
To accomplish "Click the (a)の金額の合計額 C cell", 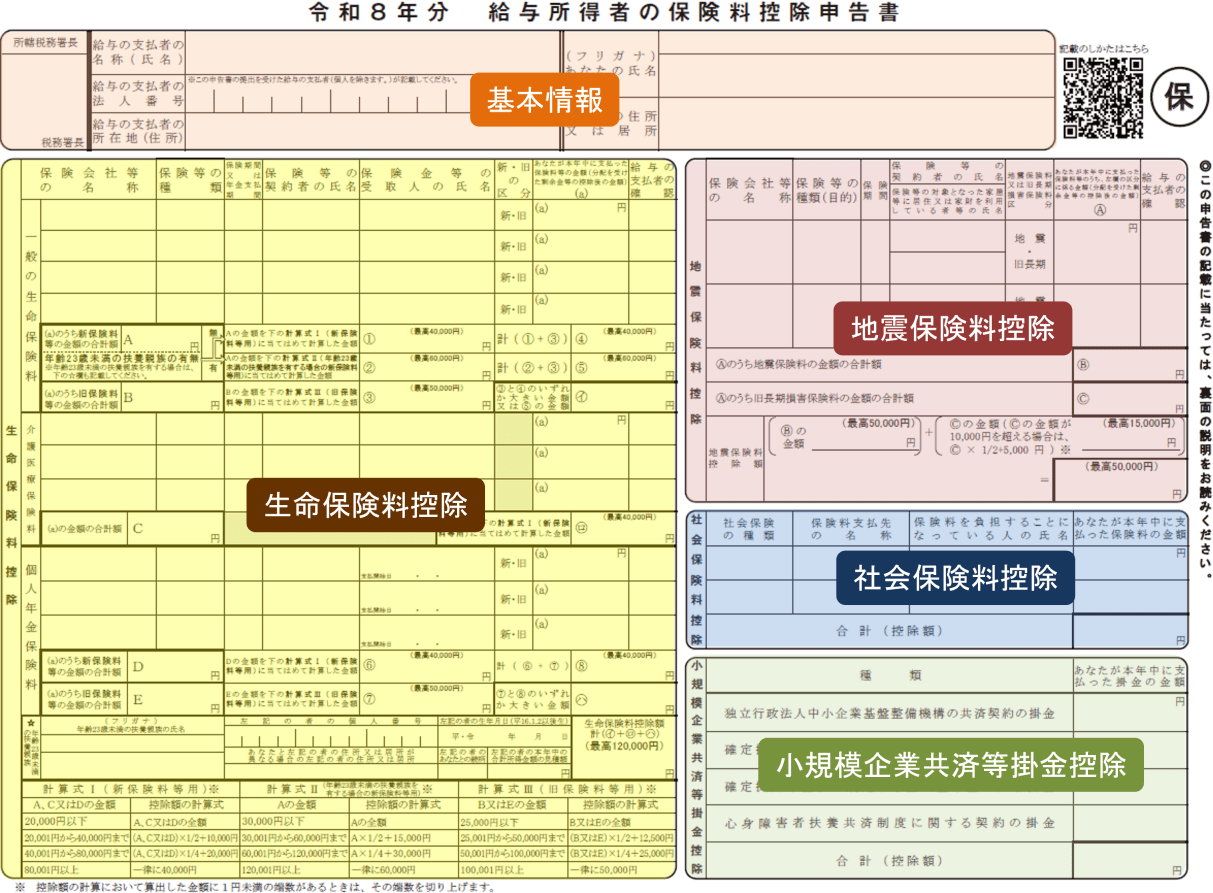I will tap(131, 529).
